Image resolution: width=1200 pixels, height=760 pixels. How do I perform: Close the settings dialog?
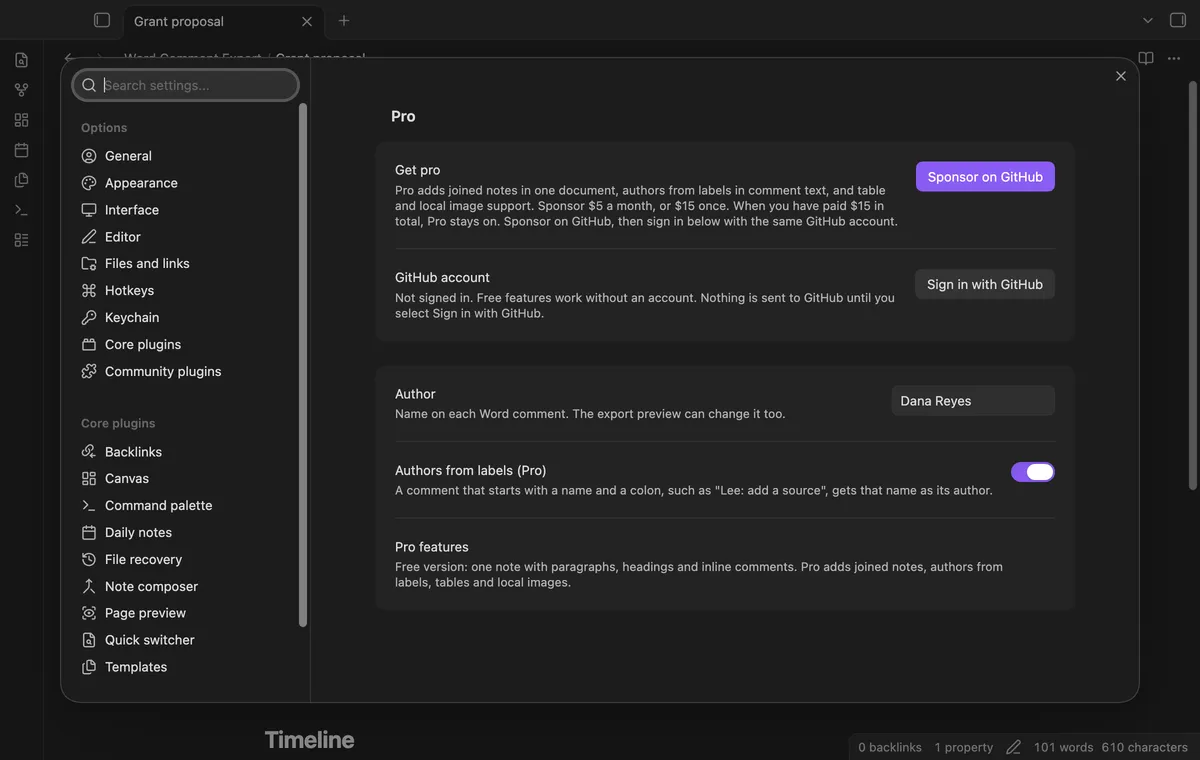coord(1120,76)
